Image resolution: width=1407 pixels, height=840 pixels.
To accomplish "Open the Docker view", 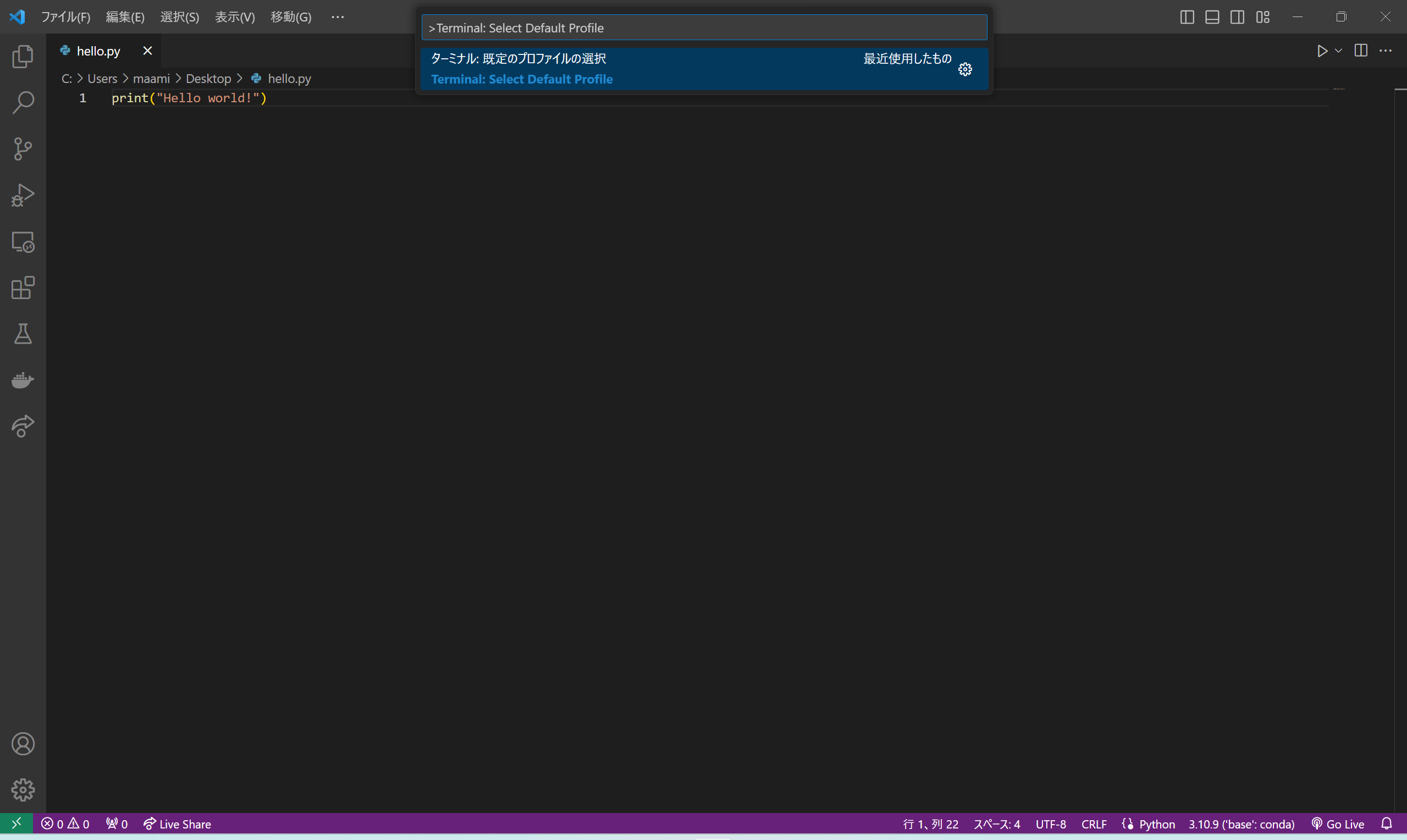I will (23, 380).
